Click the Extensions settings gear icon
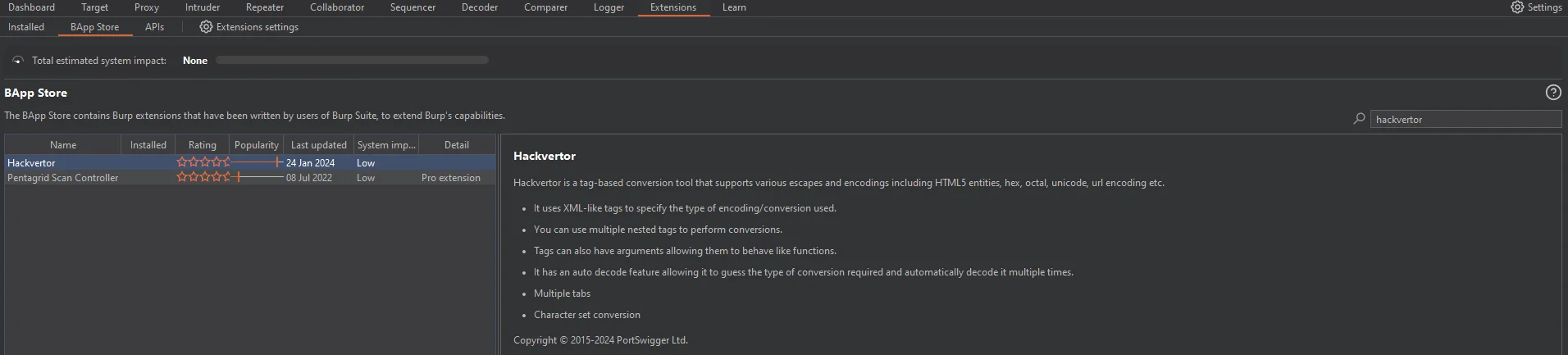1568x355 pixels. pyautogui.click(x=206, y=27)
